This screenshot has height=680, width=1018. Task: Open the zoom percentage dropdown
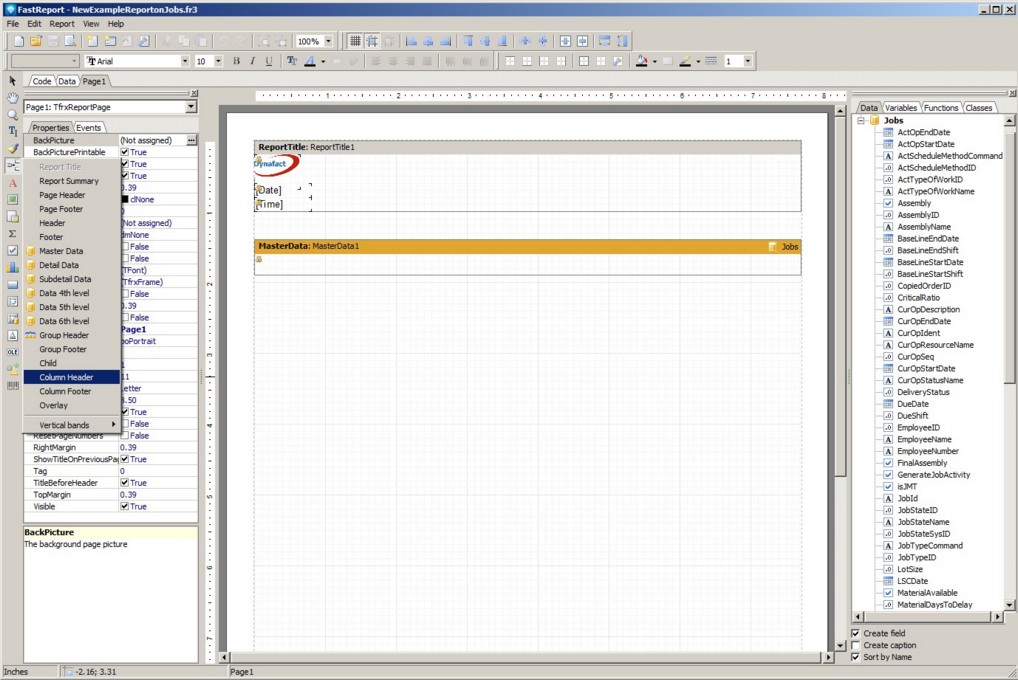tap(328, 41)
